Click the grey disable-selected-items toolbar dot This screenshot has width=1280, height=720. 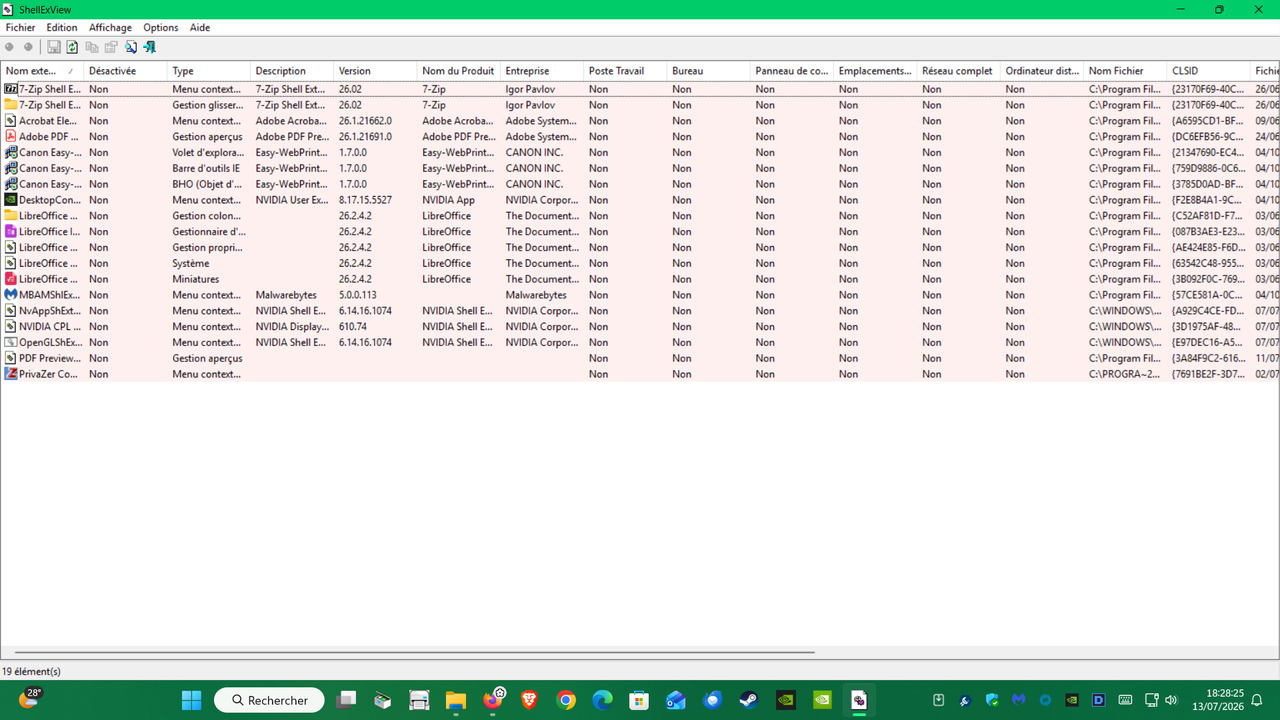tap(10, 47)
